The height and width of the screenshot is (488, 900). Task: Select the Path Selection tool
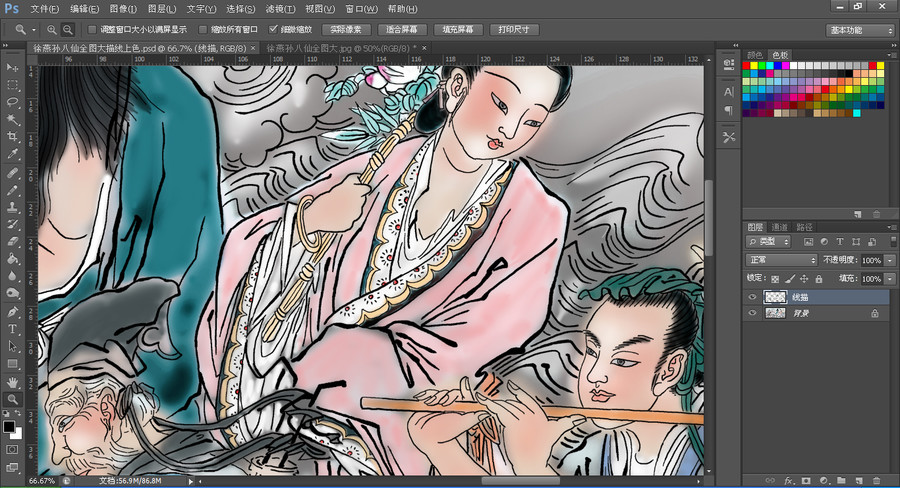pos(12,346)
